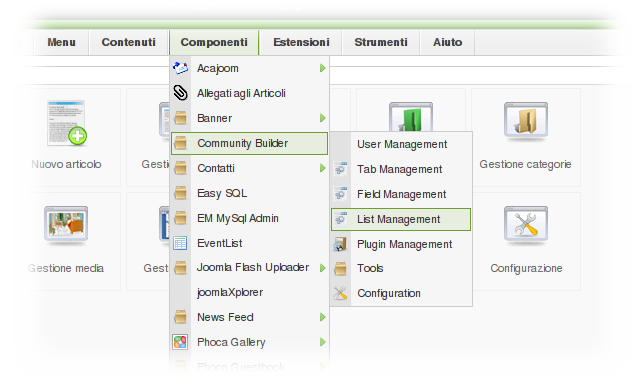The width and height of the screenshot is (633, 378).
Task: Expand the Acajoom submenu arrow
Action: click(x=322, y=68)
